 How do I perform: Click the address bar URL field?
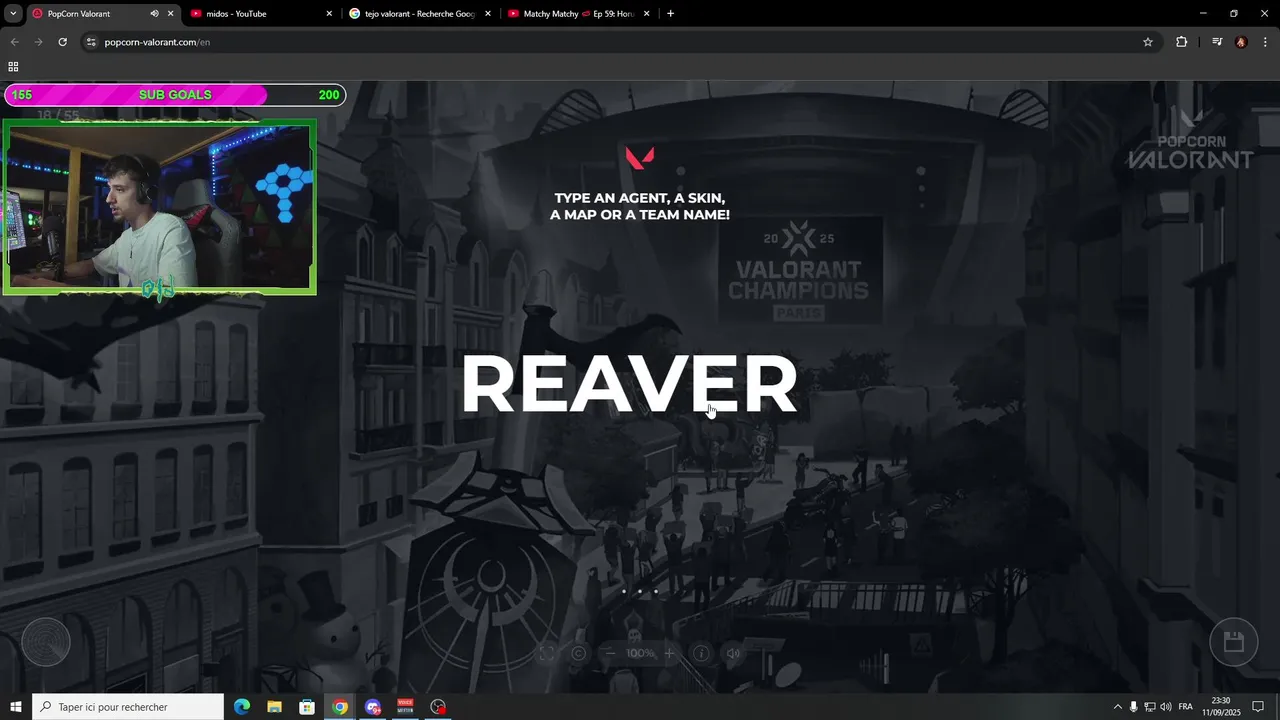tap(620, 42)
